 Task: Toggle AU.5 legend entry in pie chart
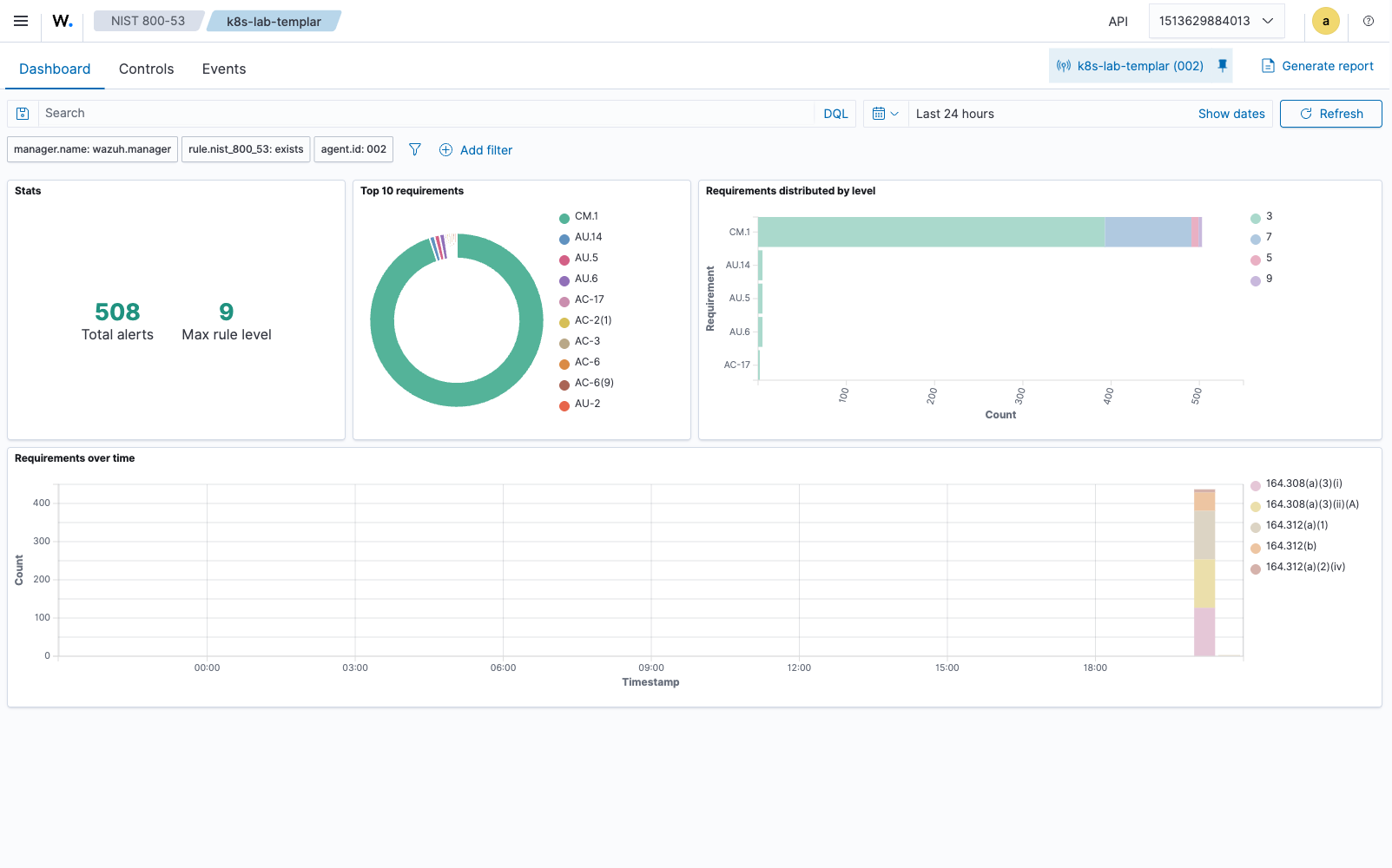578,258
